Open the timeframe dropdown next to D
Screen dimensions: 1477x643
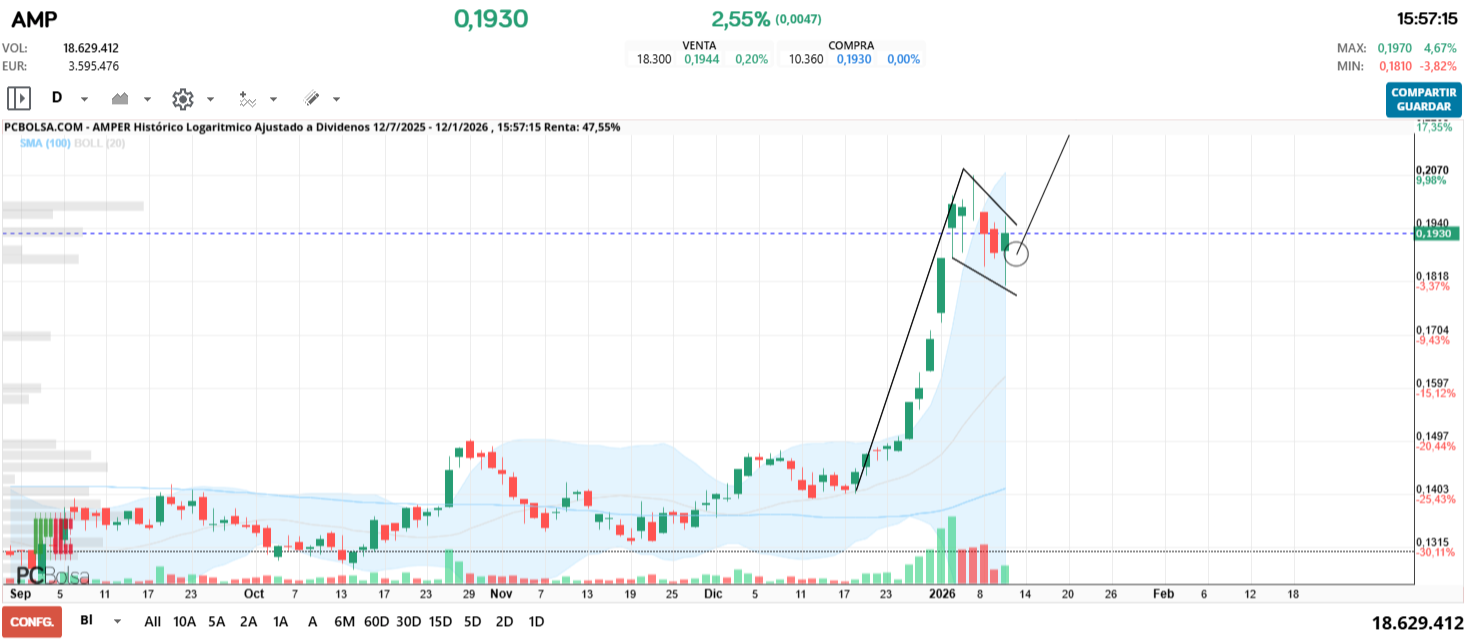tap(84, 99)
